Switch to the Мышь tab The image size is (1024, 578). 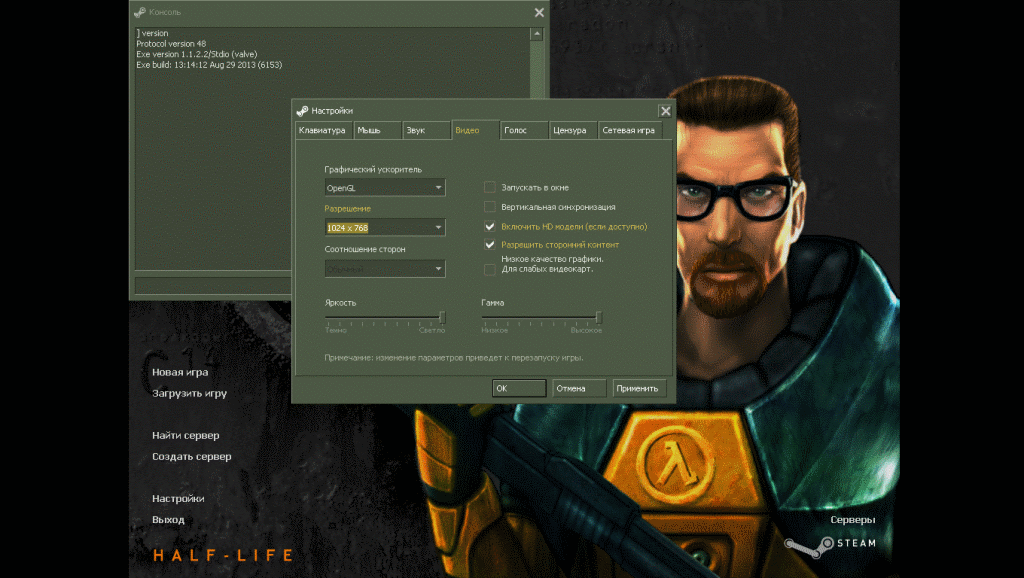[377, 130]
